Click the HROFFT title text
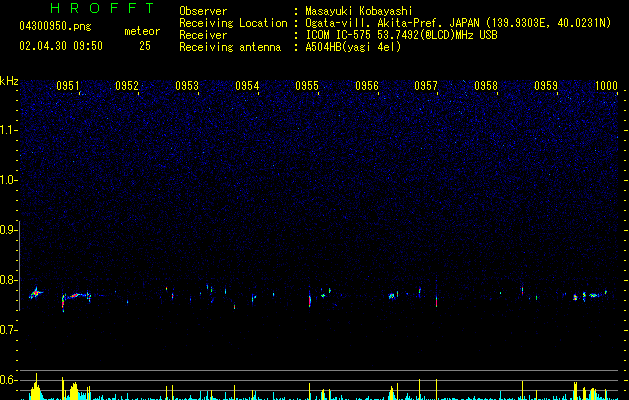This screenshot has width=629, height=400. click(x=103, y=8)
